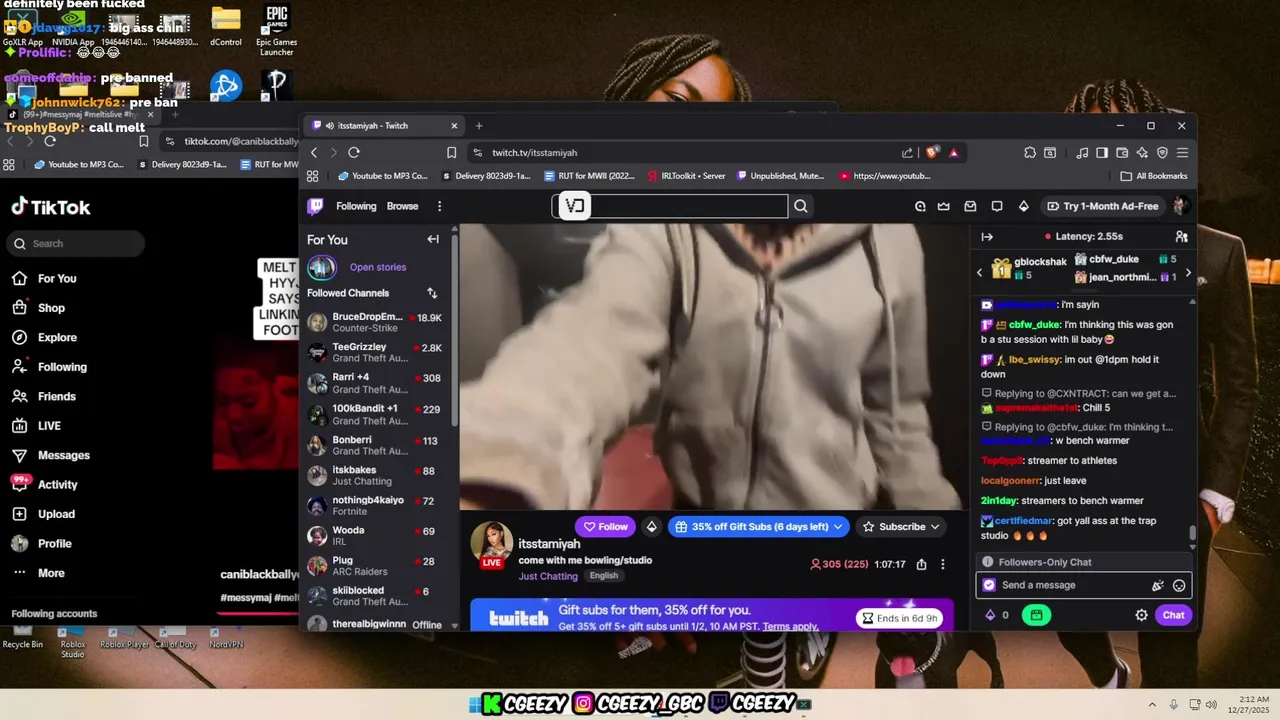
Task: Open TeeGrizzley channel in sidebar
Action: tap(376, 352)
